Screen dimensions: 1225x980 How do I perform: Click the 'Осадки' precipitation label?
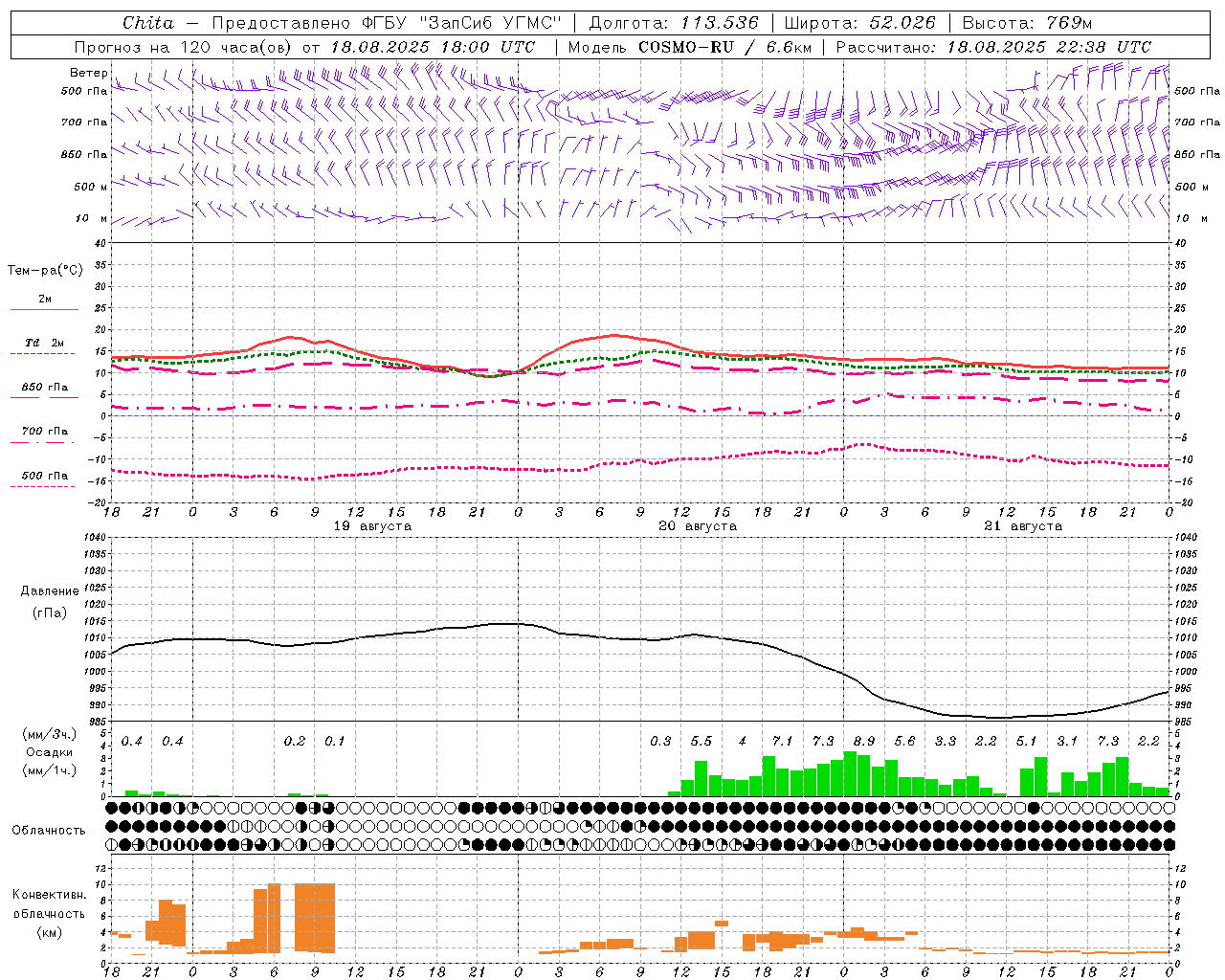(x=50, y=752)
